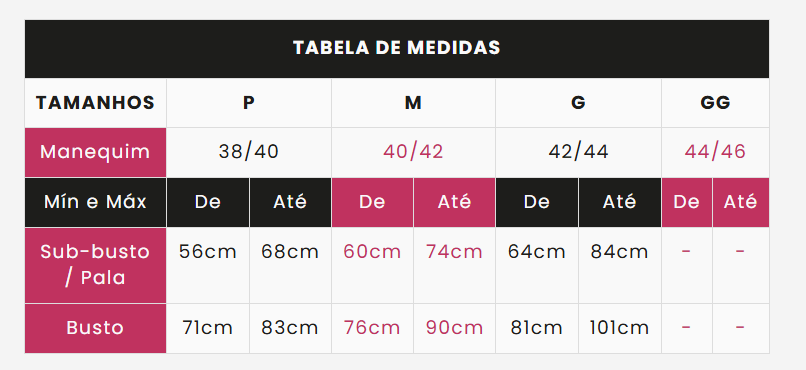Click the 56cm sub-busto cell
Viewport: 806px width, 370px height.
[208, 265]
